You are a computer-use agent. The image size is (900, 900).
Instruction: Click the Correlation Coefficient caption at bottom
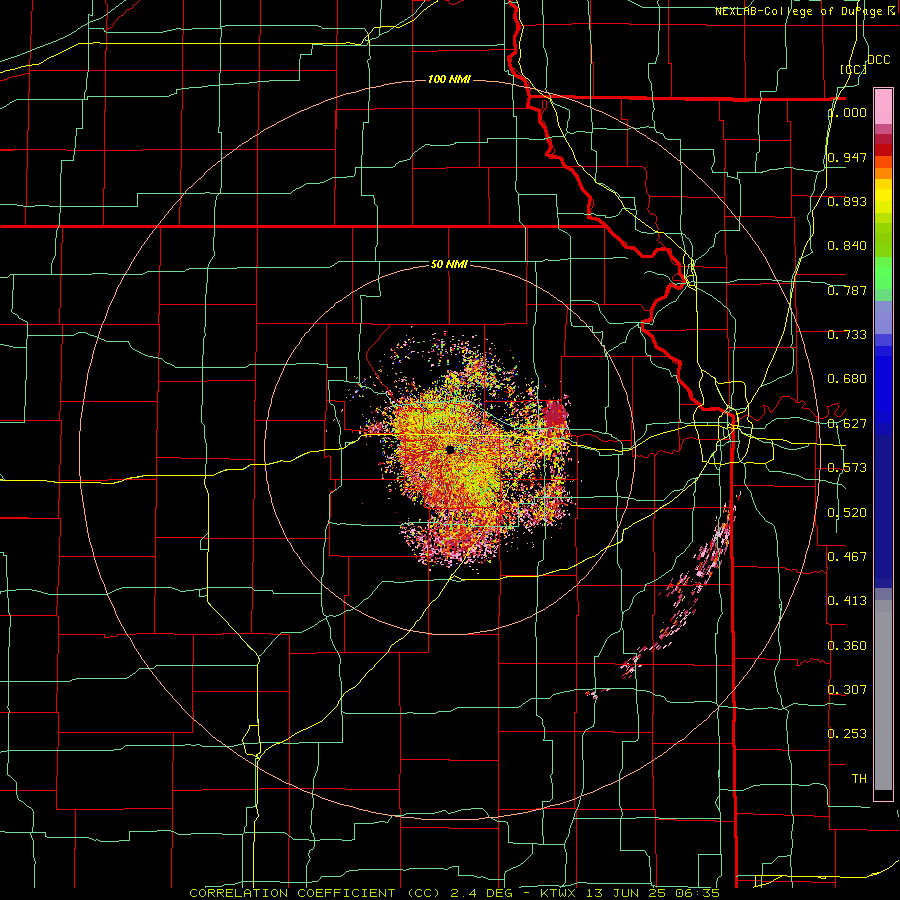point(454,893)
